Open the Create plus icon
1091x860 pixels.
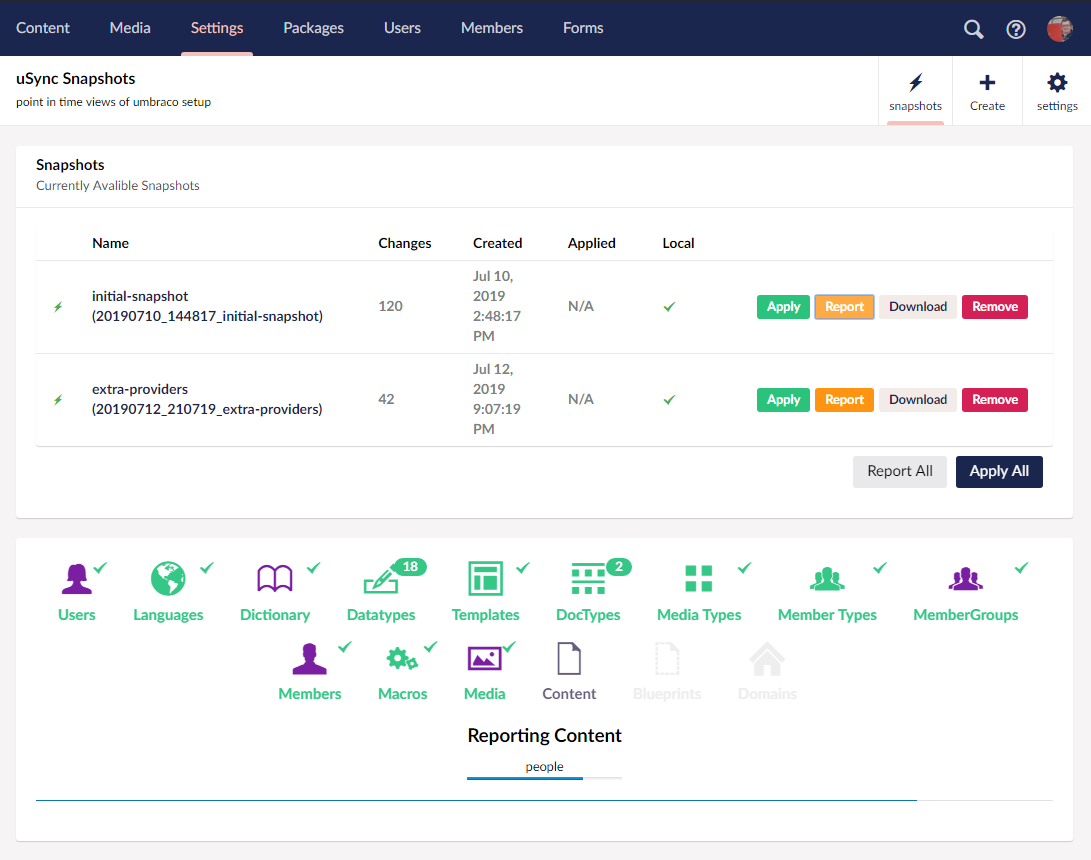point(987,83)
